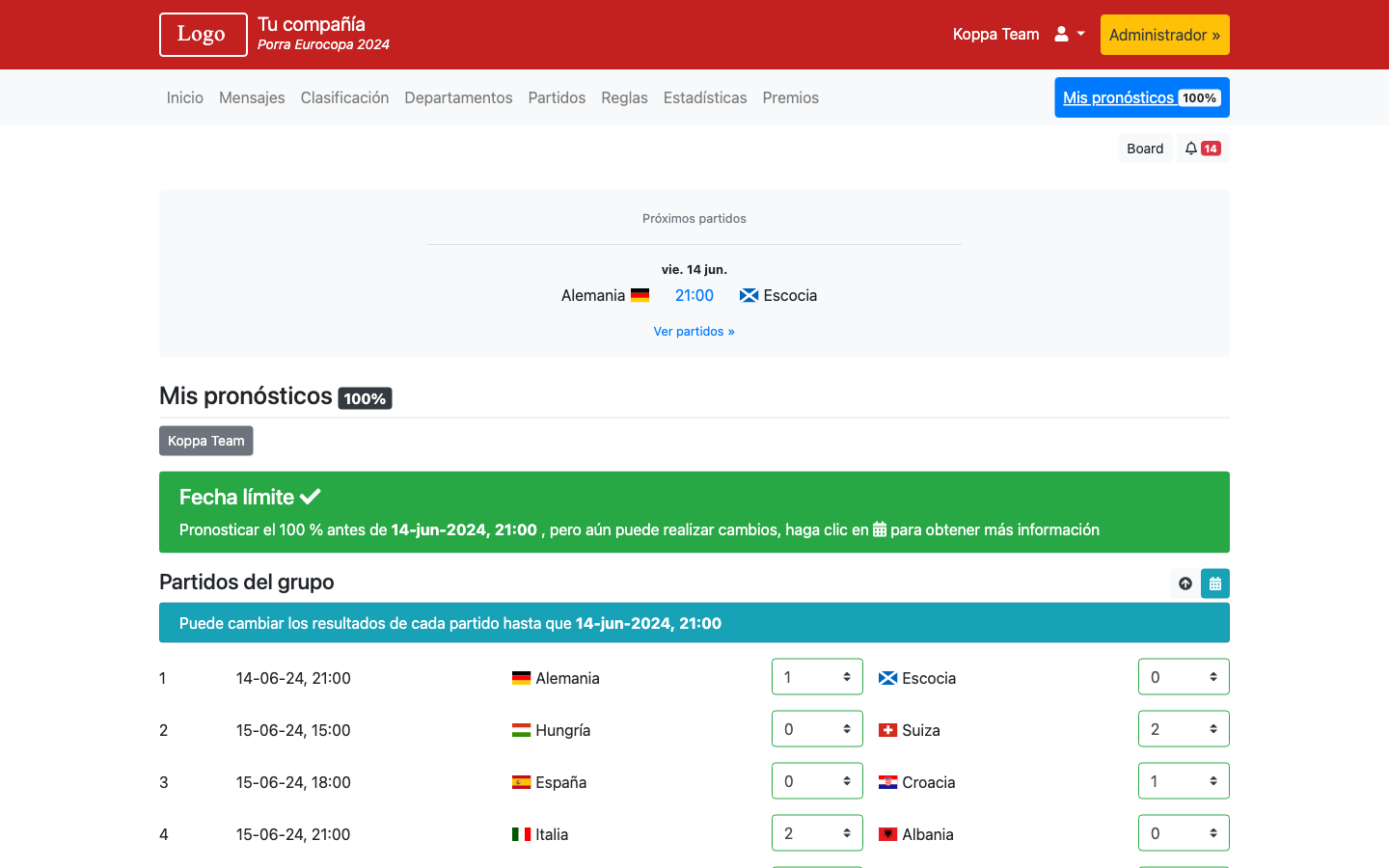
Task: Open the user profile icon menu
Action: [x=1061, y=34]
